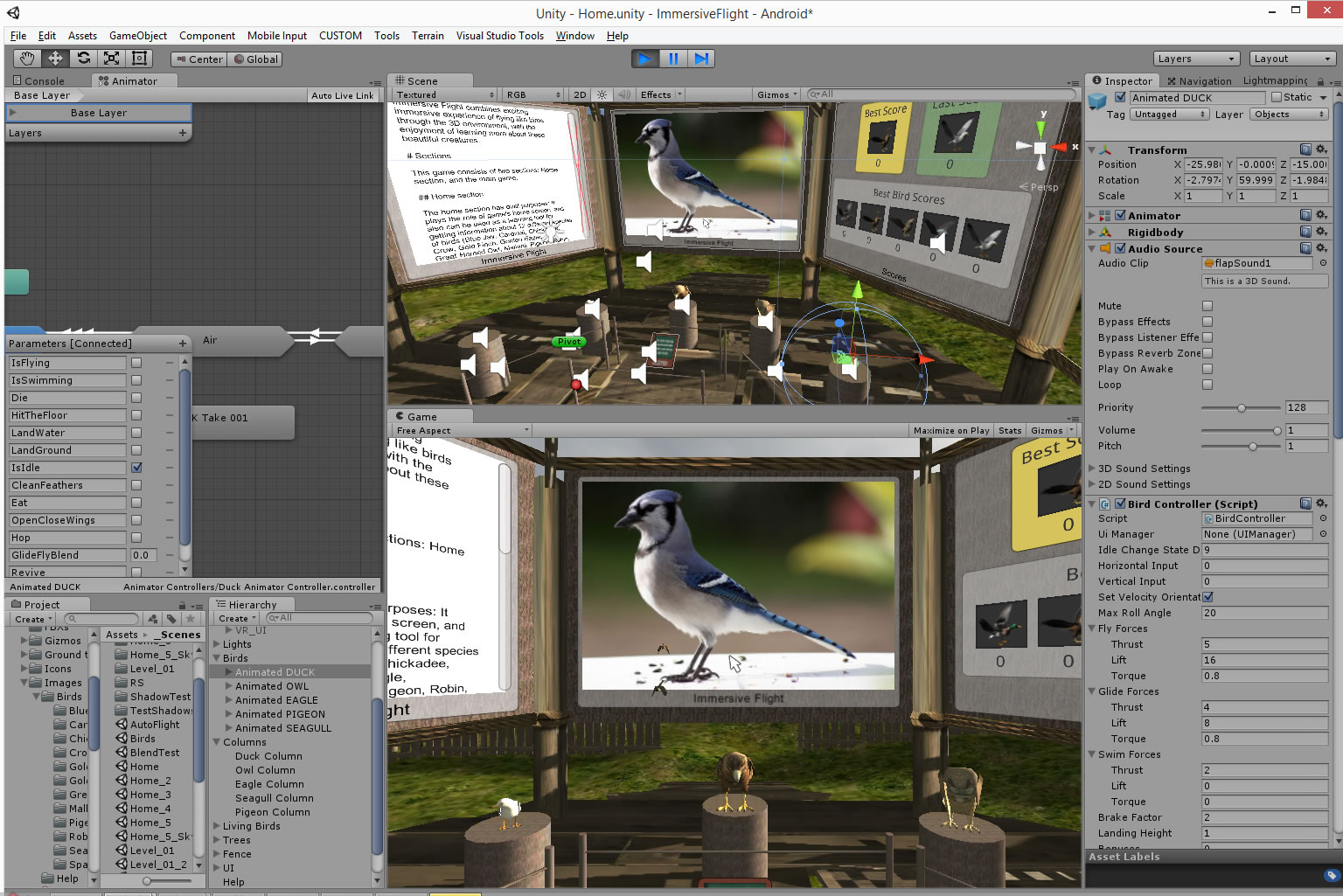1343x896 pixels.
Task: Click Maximize on Play button
Action: [x=951, y=430]
